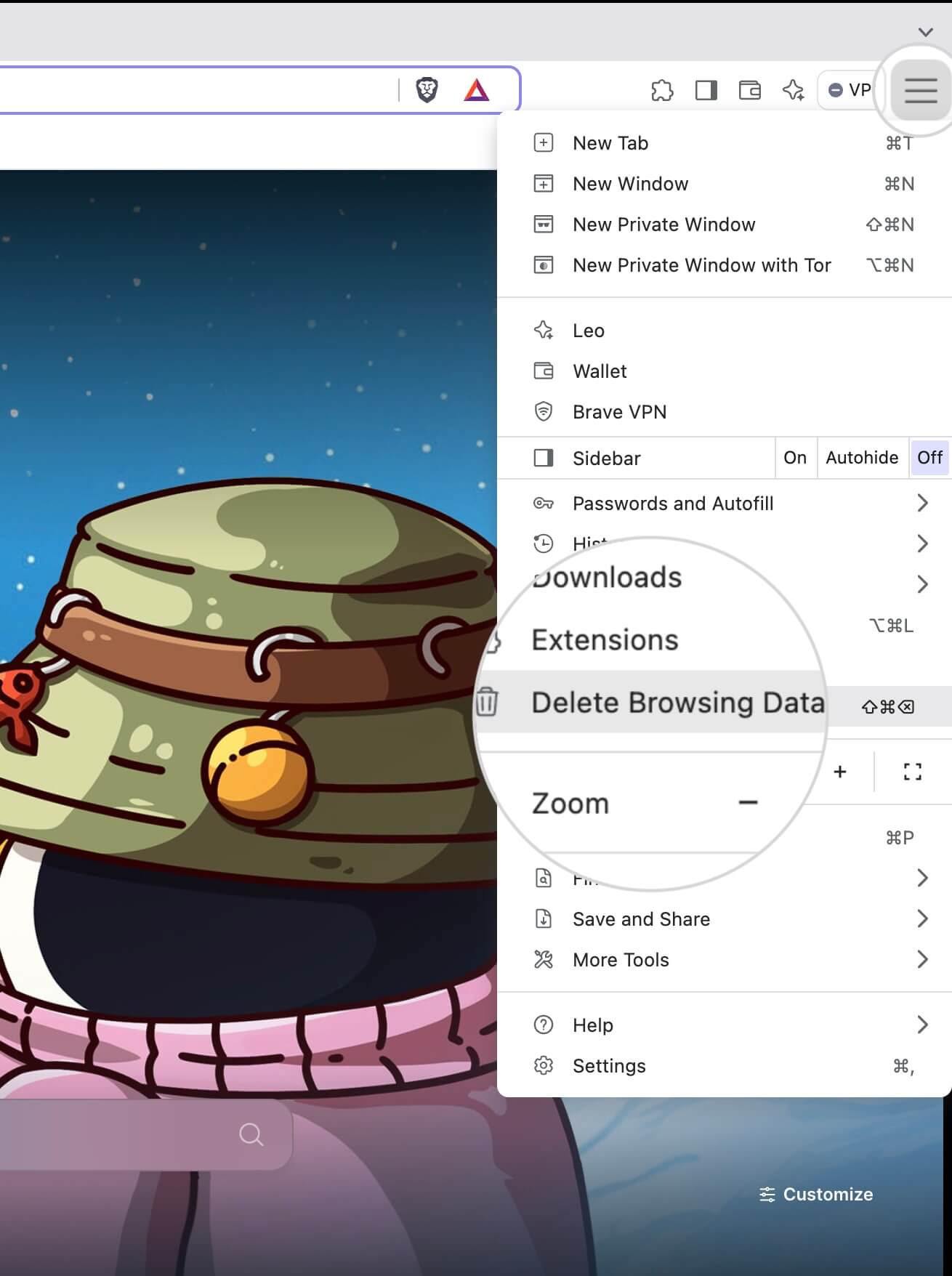
Task: Open Leo AI star icon in toolbar
Action: 793,90
